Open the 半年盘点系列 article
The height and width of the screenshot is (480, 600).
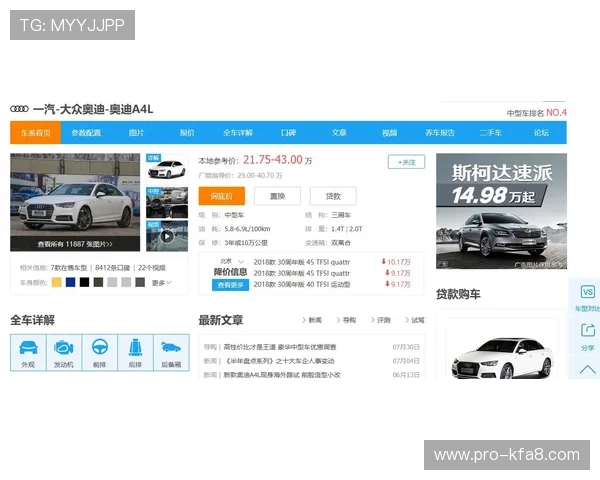point(279,361)
